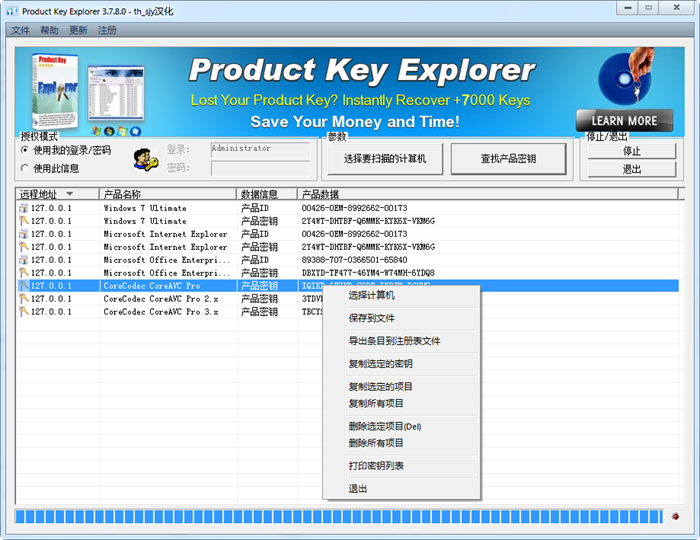700x540 pixels.
Task: Sort by 数据信息 column header
Action: pos(267,194)
